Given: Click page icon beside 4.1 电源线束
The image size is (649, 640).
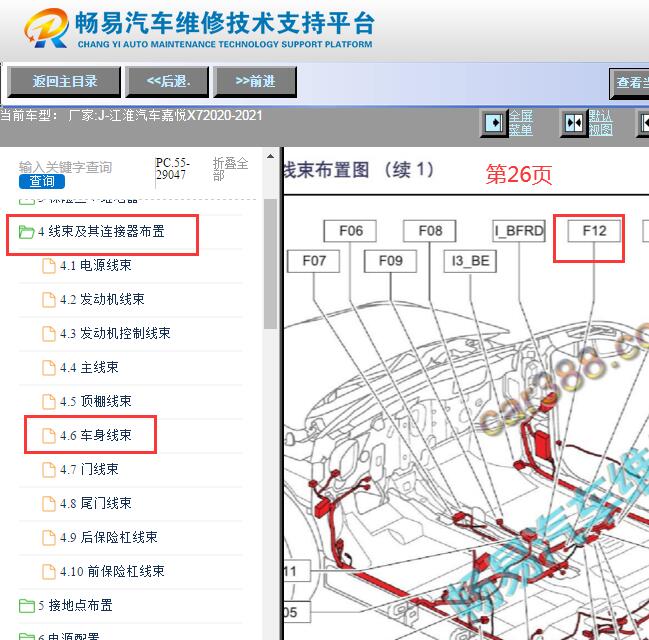Looking at the screenshot, I should click(x=49, y=266).
